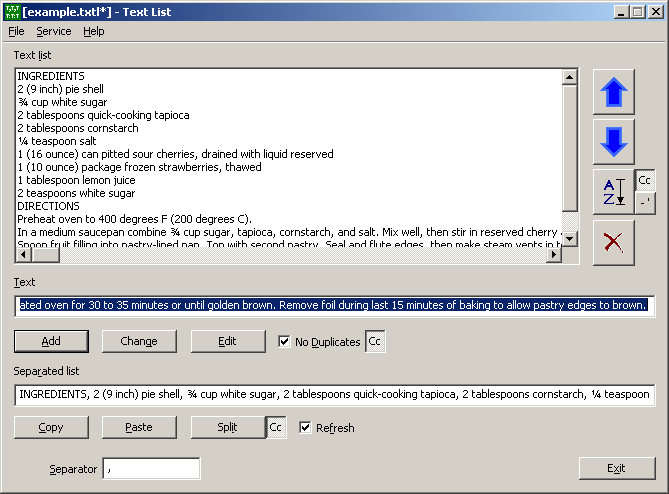Uncheck the No Duplicates checkbox
Viewport: 669px width, 494px height.
(x=285, y=342)
